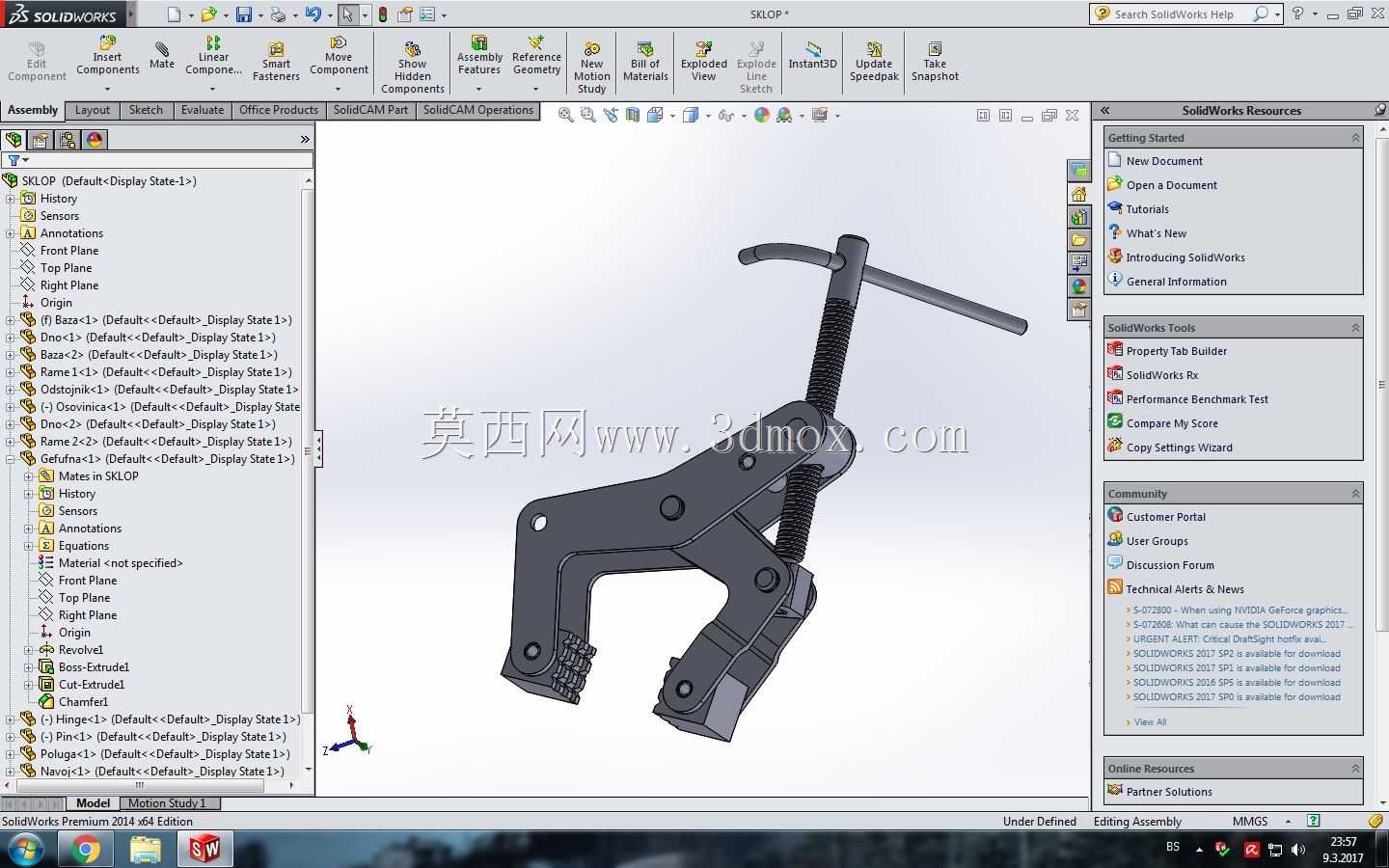The height and width of the screenshot is (868, 1389).
Task: Open the Office Products tab
Action: [278, 110]
